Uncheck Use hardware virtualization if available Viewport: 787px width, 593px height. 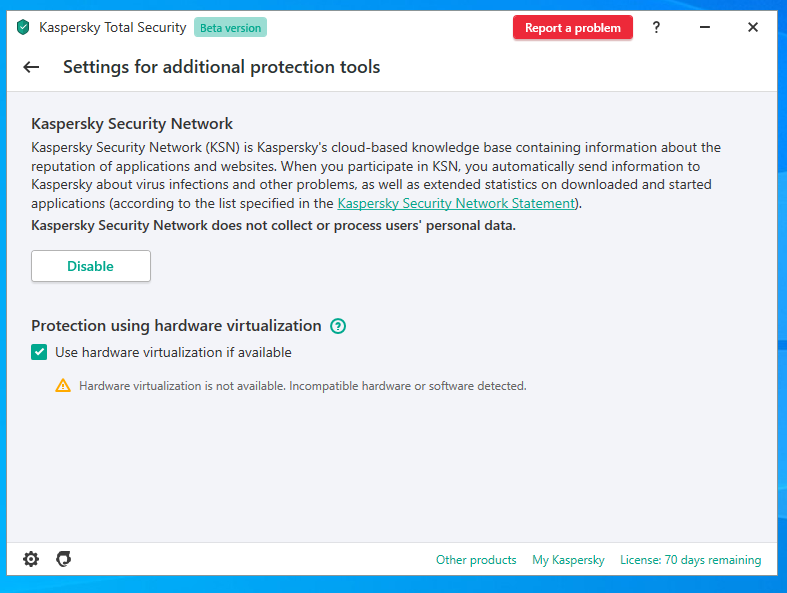coord(39,352)
